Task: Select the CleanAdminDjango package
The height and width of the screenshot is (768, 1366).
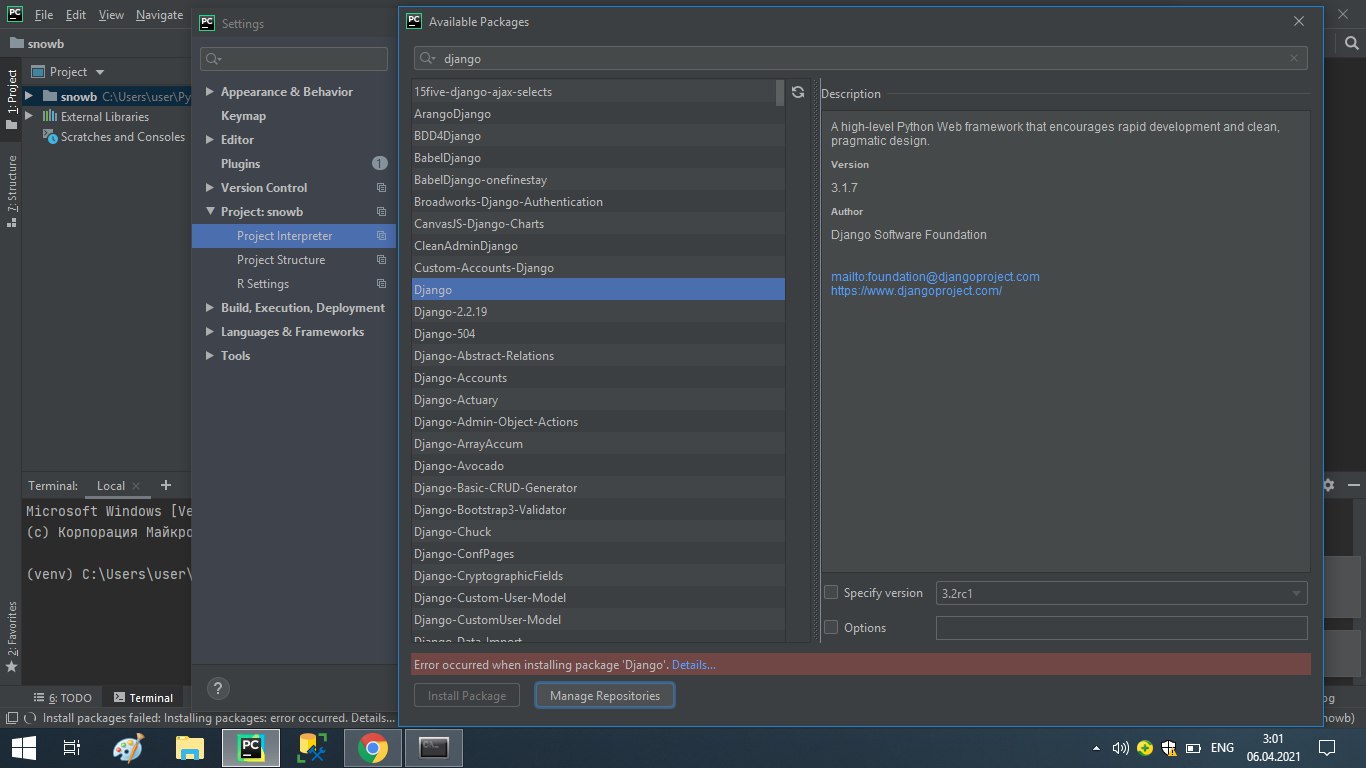Action: (598, 246)
